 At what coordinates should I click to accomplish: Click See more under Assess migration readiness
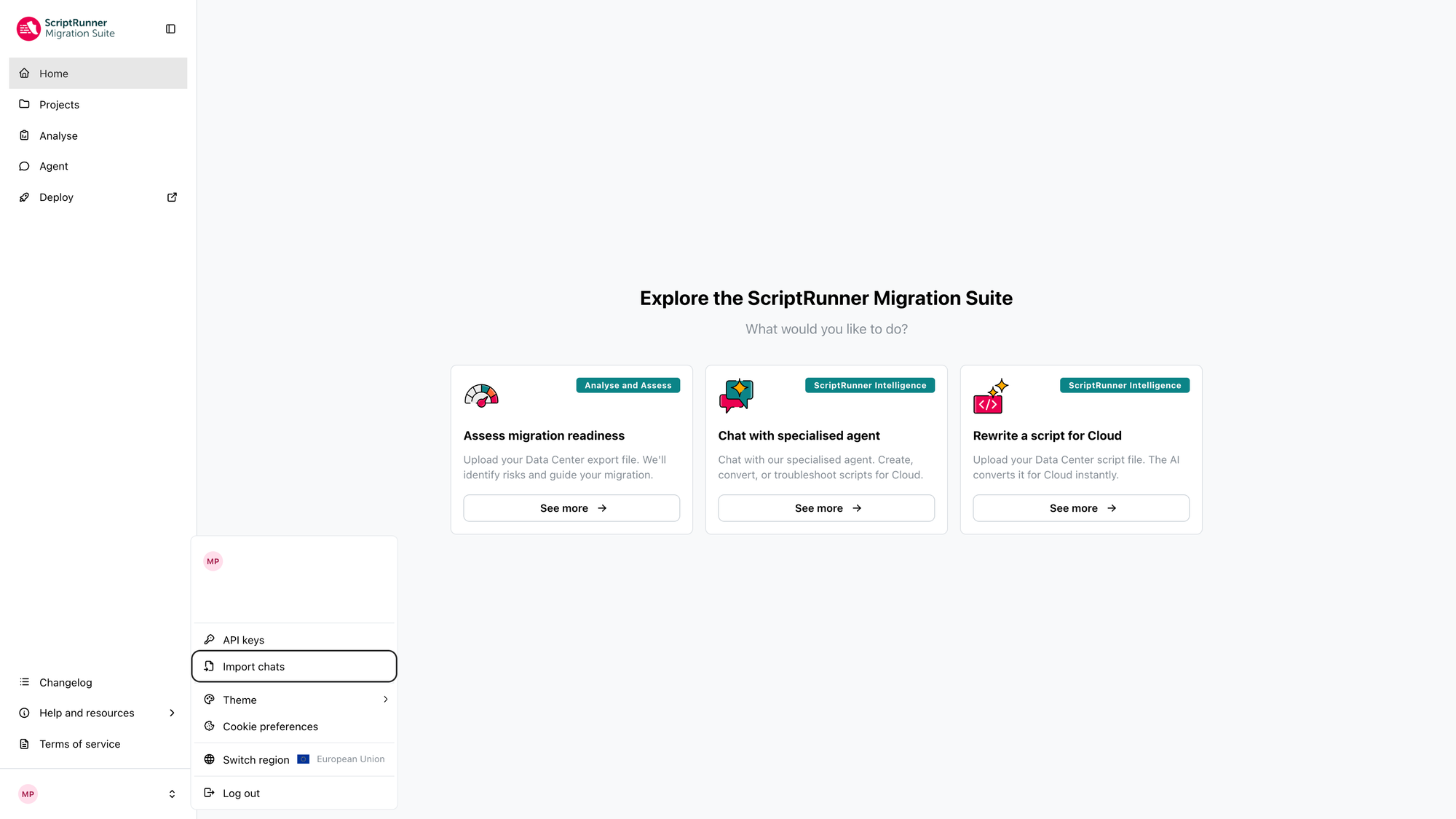click(571, 508)
